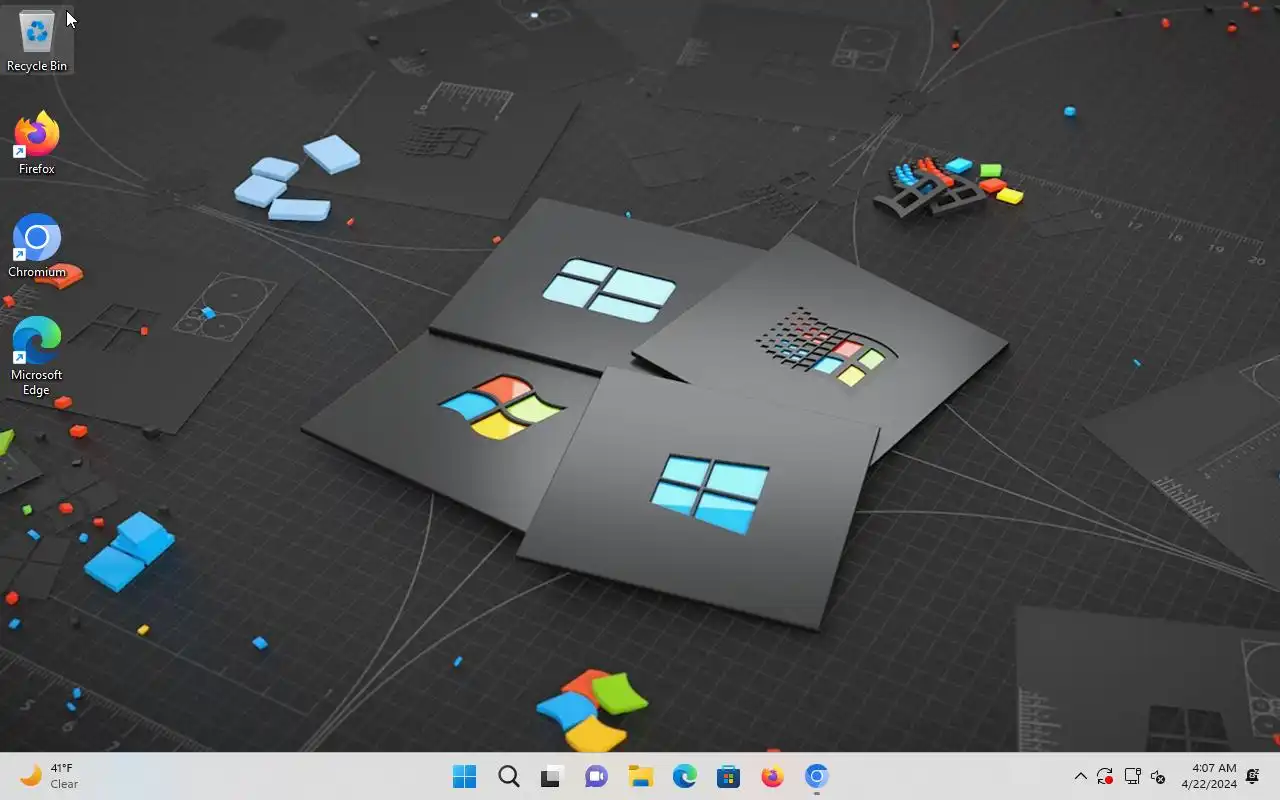
Task: Click the muted volume tray icon
Action: (x=1158, y=776)
